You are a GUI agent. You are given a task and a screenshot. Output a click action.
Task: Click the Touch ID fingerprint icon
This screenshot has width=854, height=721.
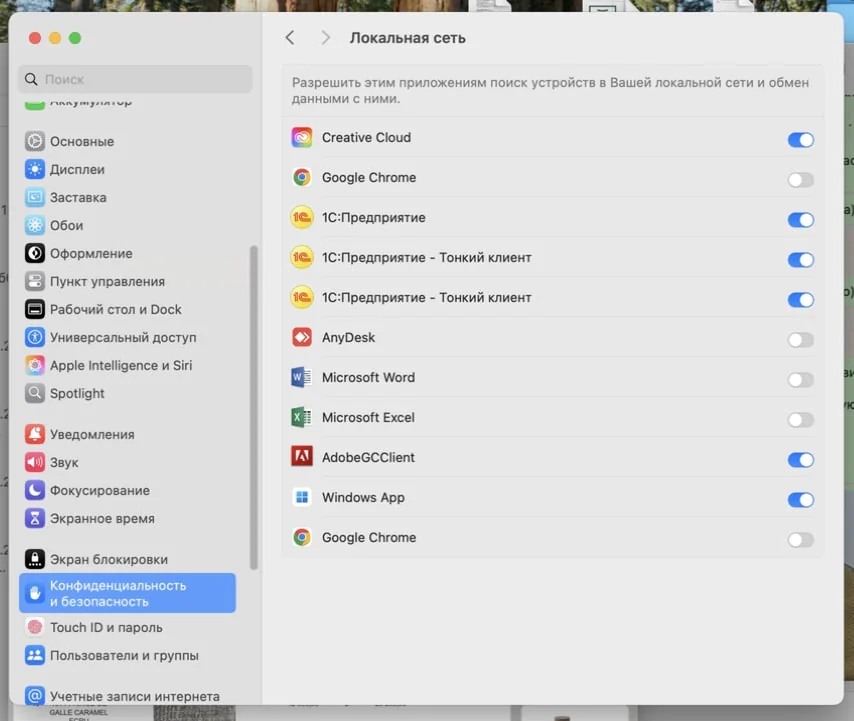pyautogui.click(x=35, y=627)
